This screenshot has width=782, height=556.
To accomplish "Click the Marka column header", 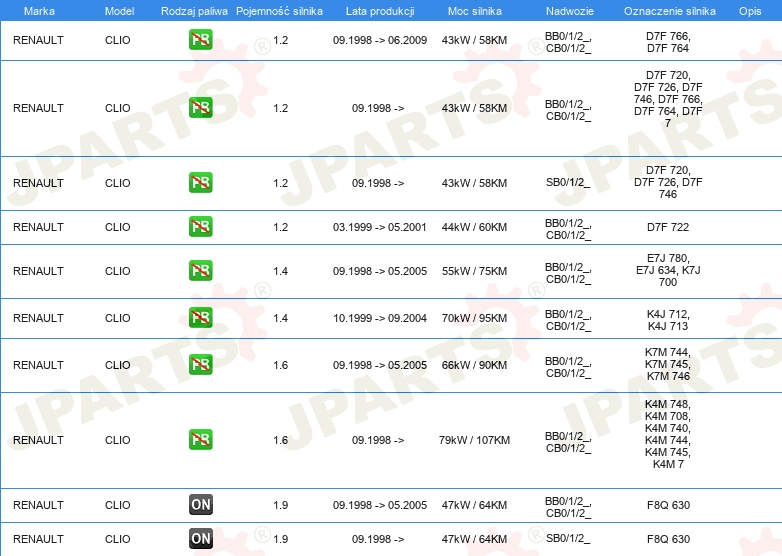I will pos(39,11).
